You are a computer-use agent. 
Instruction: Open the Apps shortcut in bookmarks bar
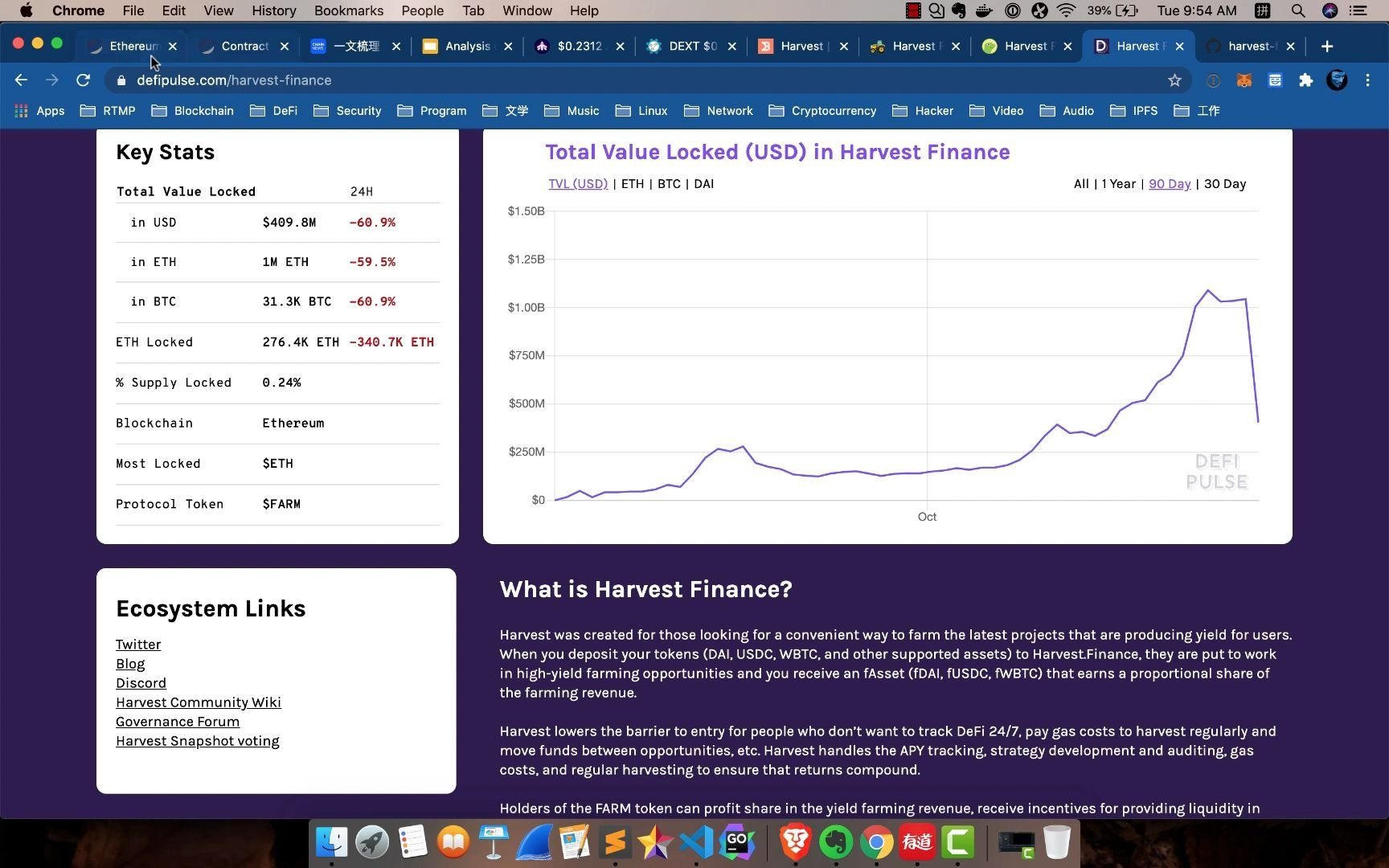[39, 111]
